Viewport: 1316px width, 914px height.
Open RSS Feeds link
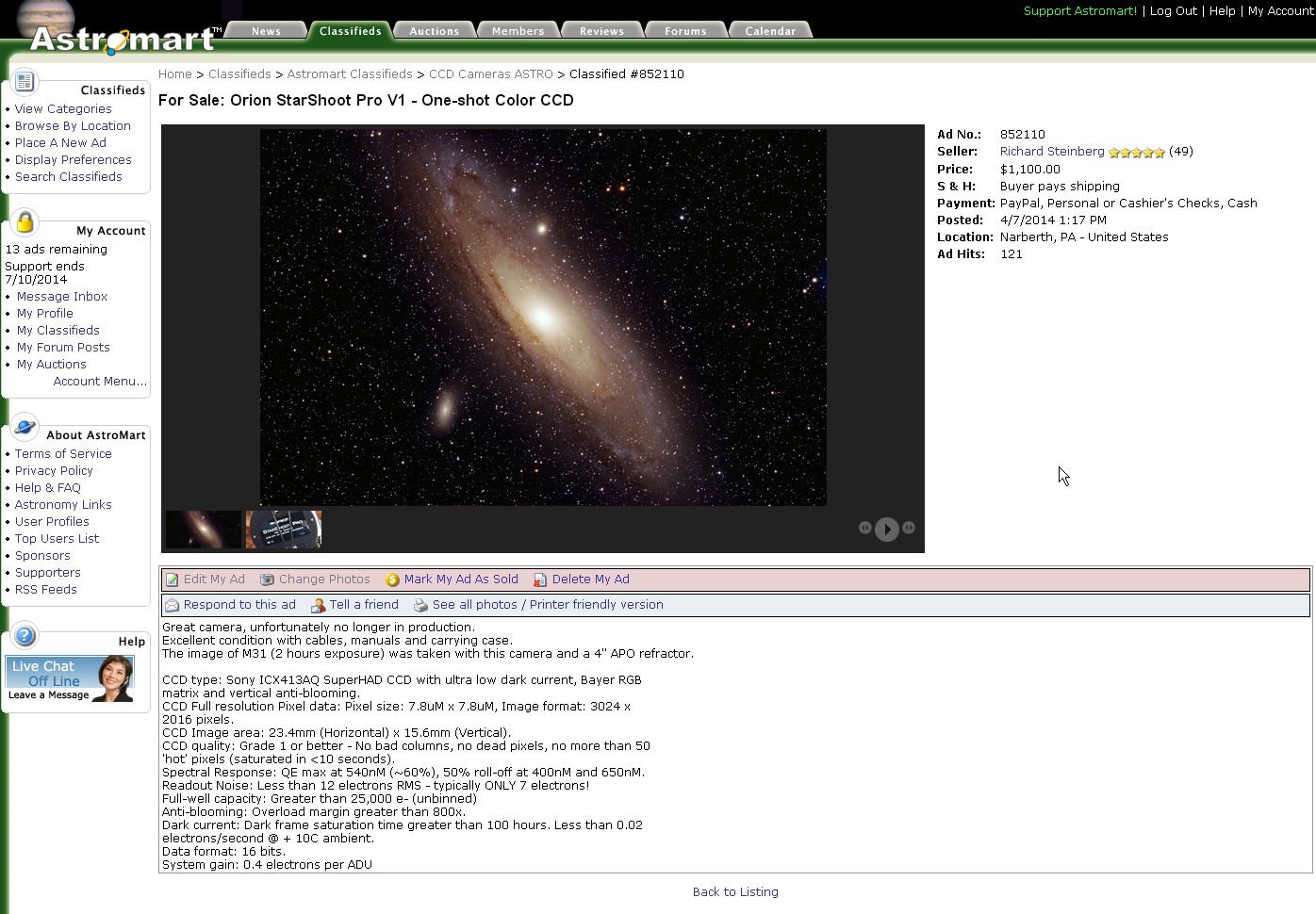point(45,590)
